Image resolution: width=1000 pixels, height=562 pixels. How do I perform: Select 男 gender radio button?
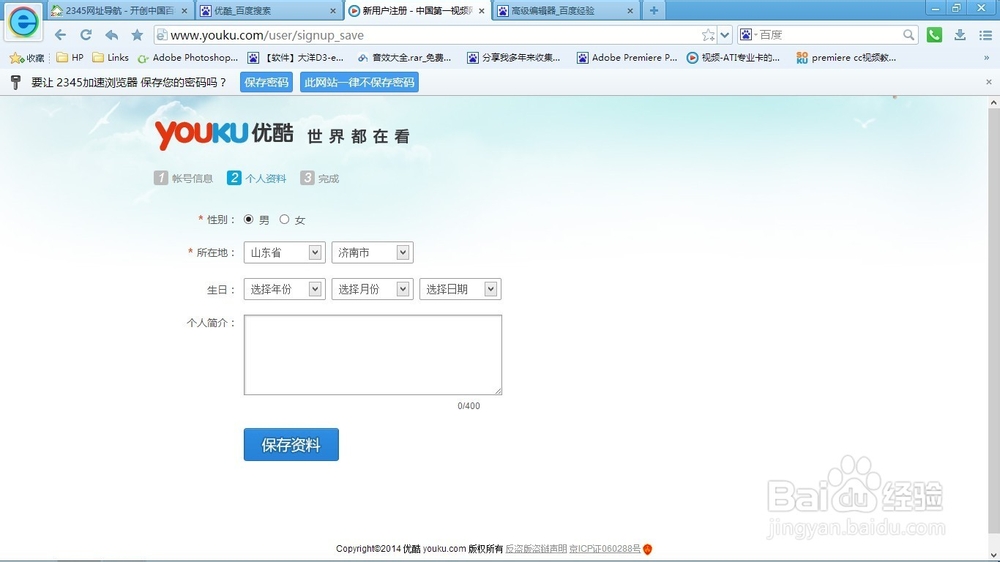click(x=249, y=219)
